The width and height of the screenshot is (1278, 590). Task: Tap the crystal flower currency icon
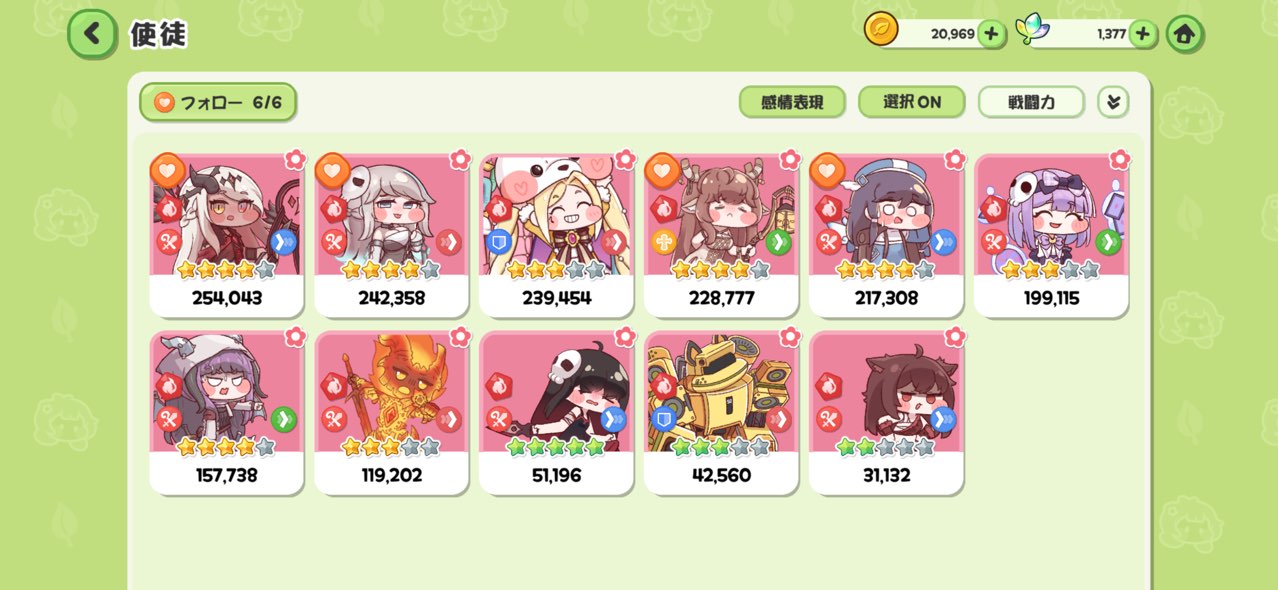pyautogui.click(x=1030, y=31)
